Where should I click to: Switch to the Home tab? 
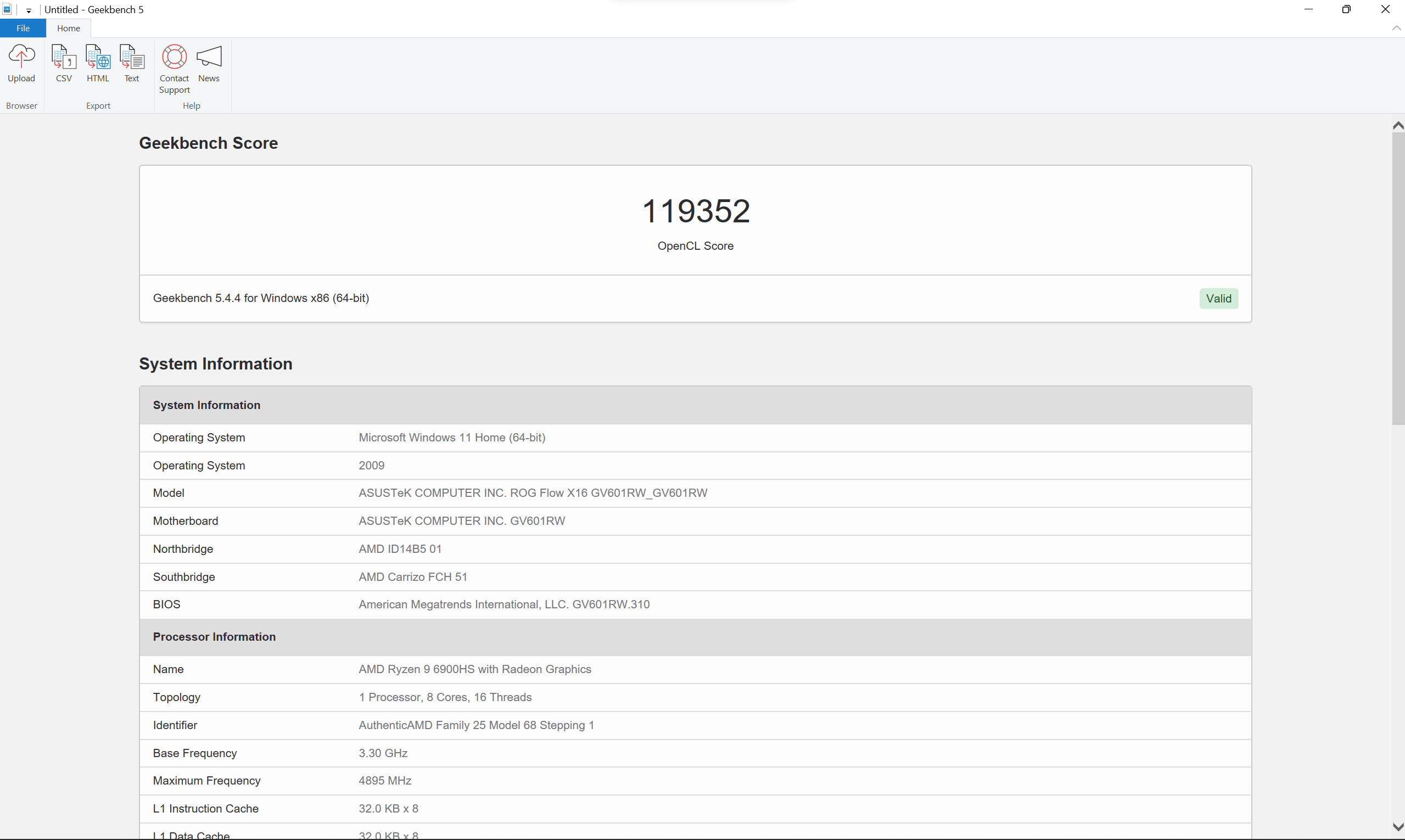(69, 29)
